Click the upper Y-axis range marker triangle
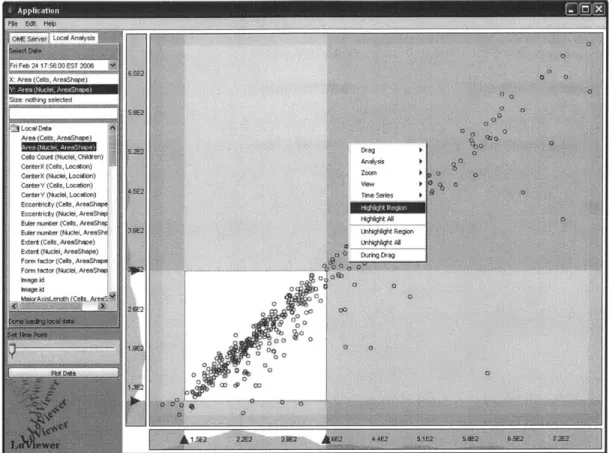The image size is (612, 453). (134, 270)
